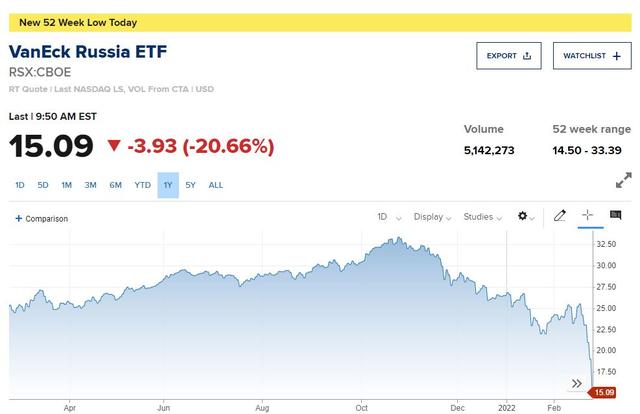Show the ALL time range
The width and height of the screenshot is (640, 414).
pyautogui.click(x=216, y=185)
